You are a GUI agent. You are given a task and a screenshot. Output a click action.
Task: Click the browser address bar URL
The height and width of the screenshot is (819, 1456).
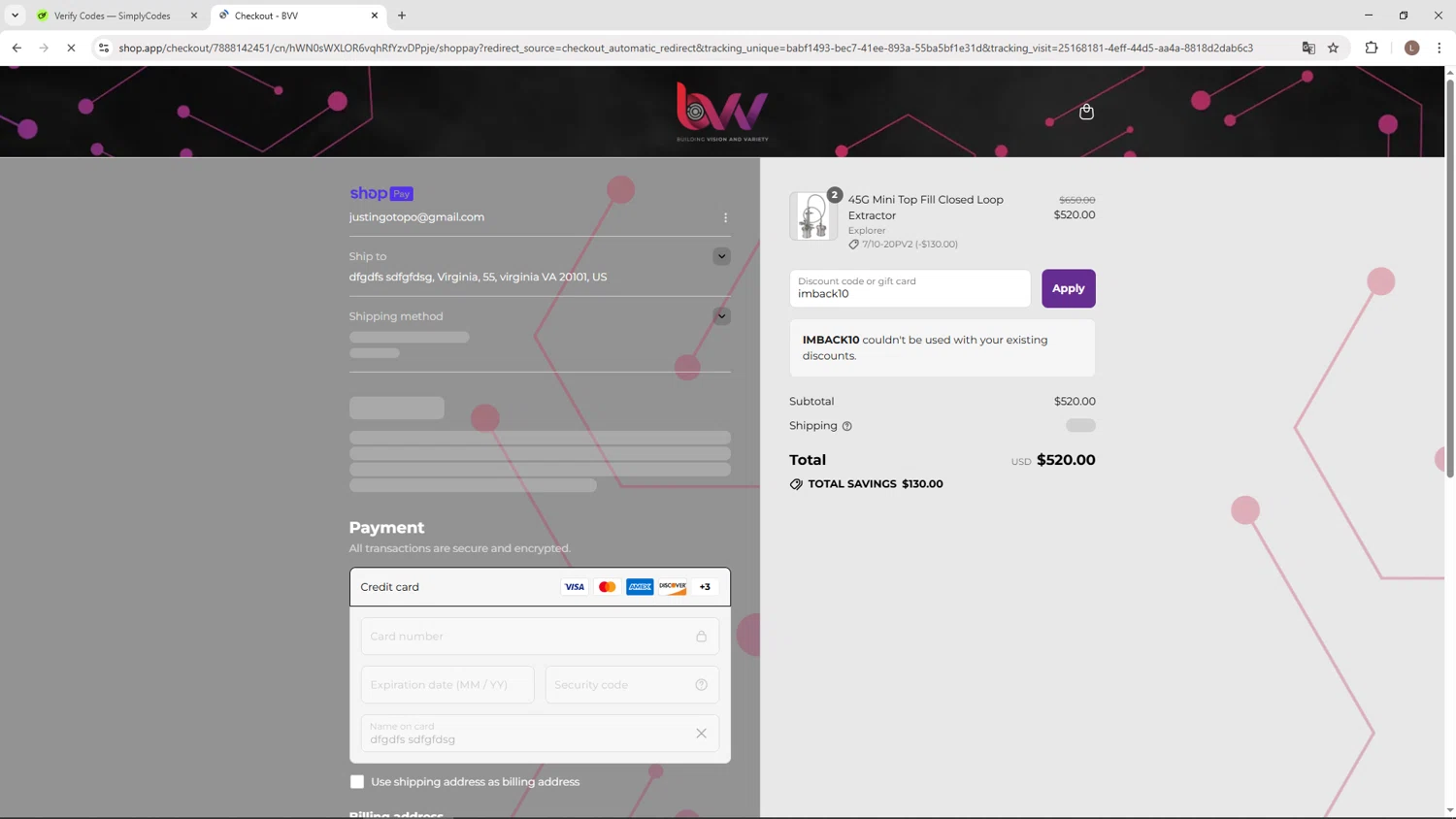(685, 48)
